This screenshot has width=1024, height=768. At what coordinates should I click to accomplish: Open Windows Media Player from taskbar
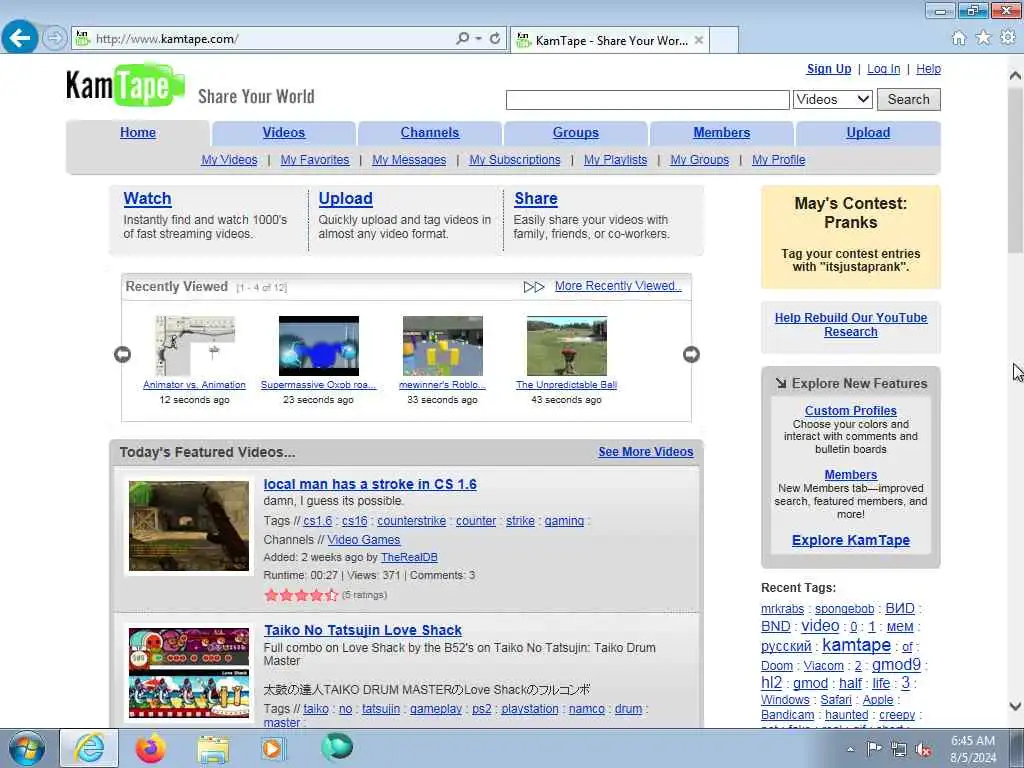pyautogui.click(x=272, y=748)
